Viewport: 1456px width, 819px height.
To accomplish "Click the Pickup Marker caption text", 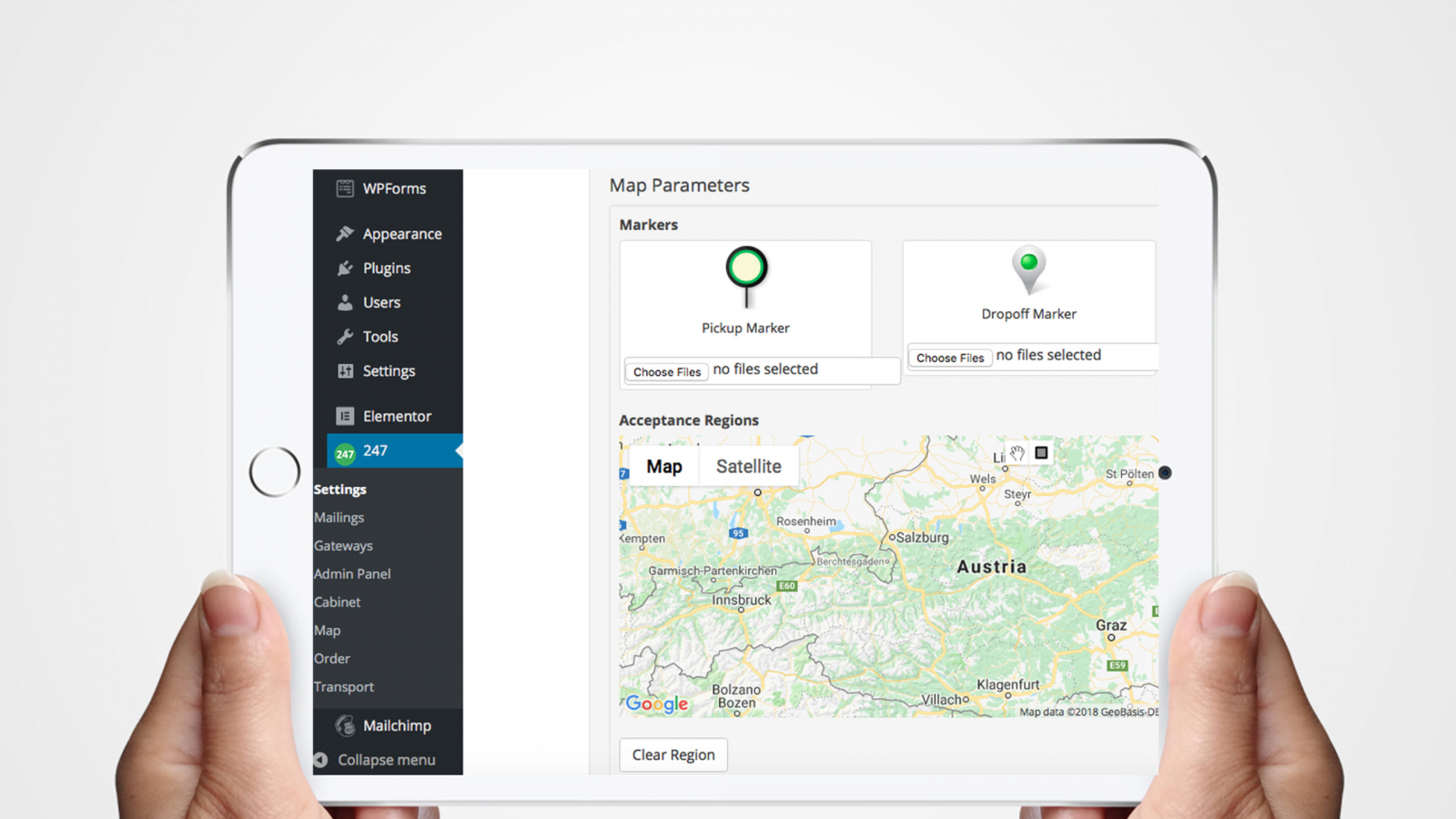I will (x=745, y=328).
